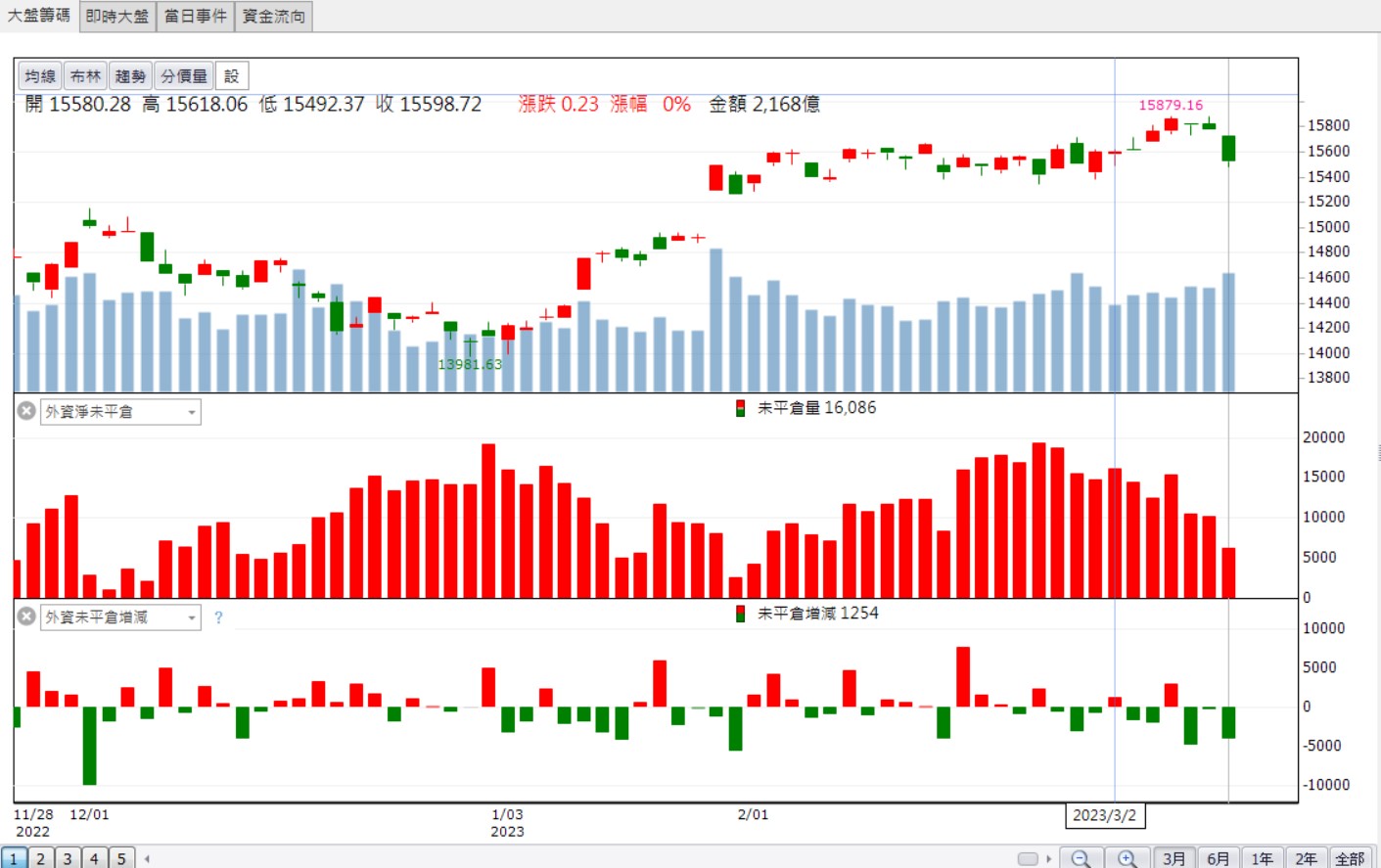The image size is (1381, 868).
Task: Click the 漲跌 0.23 change value
Action: (x=558, y=104)
